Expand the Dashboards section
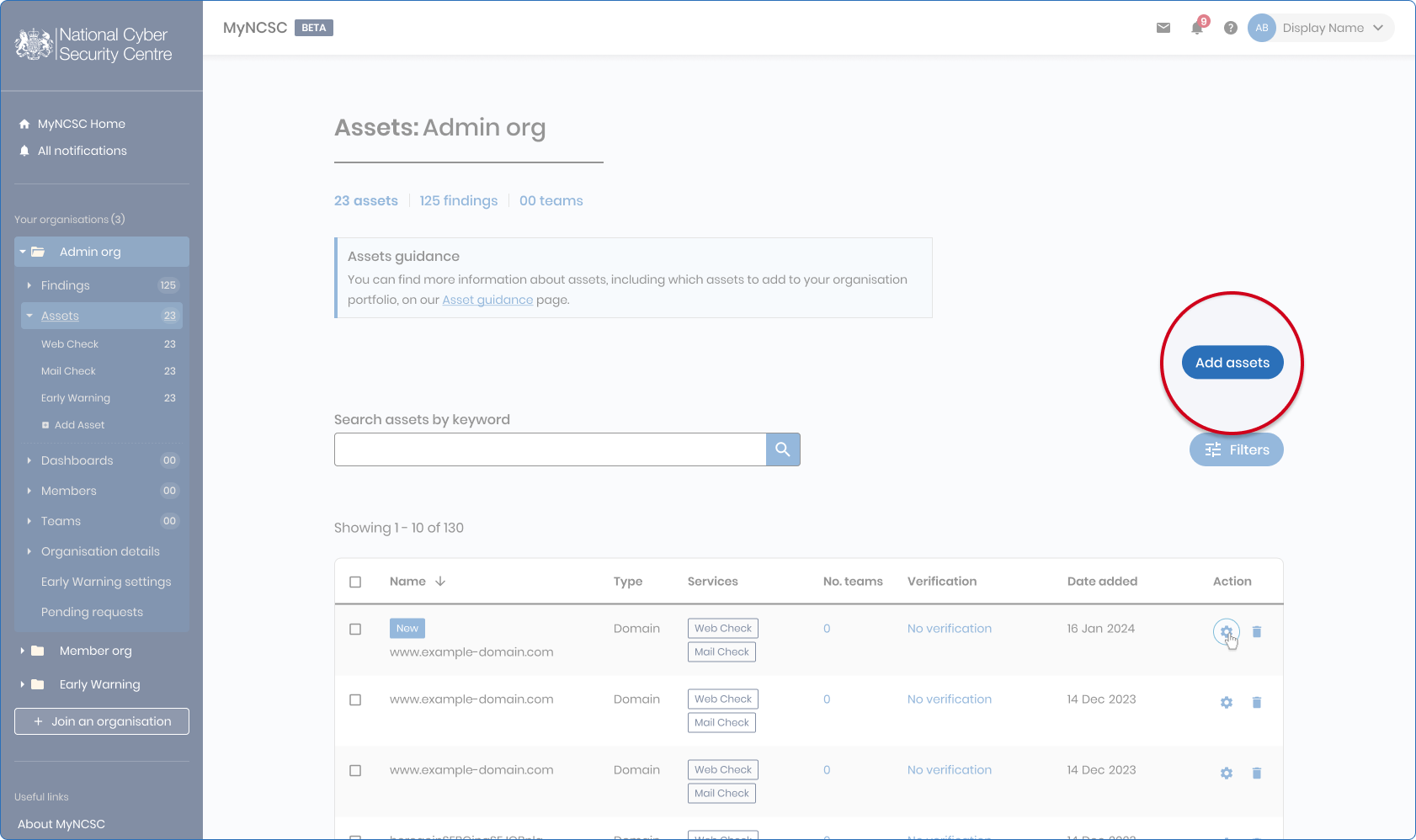The image size is (1416, 840). [29, 460]
